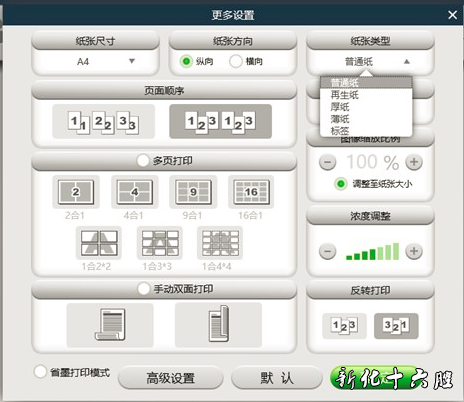Screen dimensions: 464x402
Task: Decrease image scaling percentage
Action: (x=328, y=162)
